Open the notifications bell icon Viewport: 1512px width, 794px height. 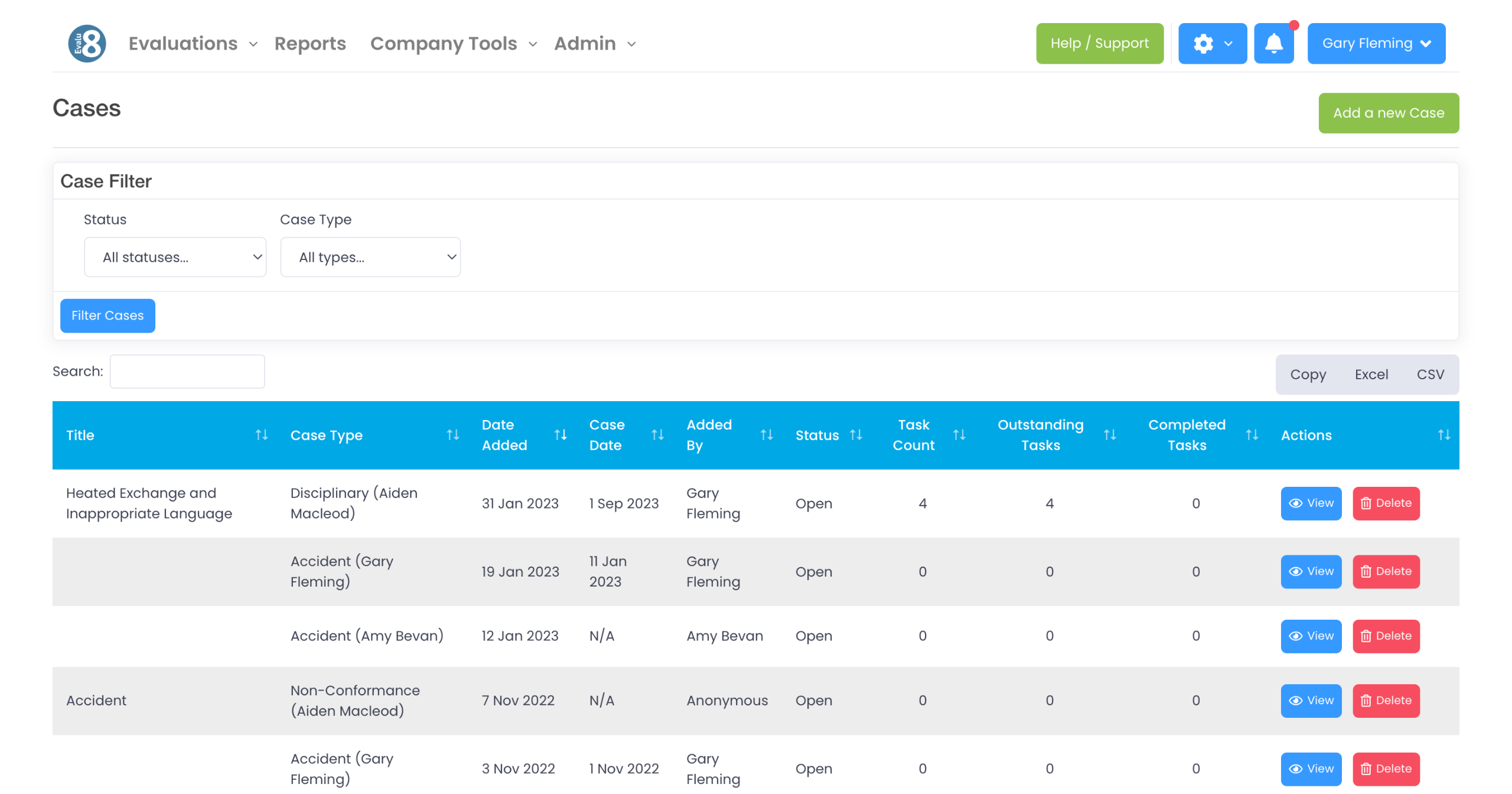click(x=1273, y=43)
